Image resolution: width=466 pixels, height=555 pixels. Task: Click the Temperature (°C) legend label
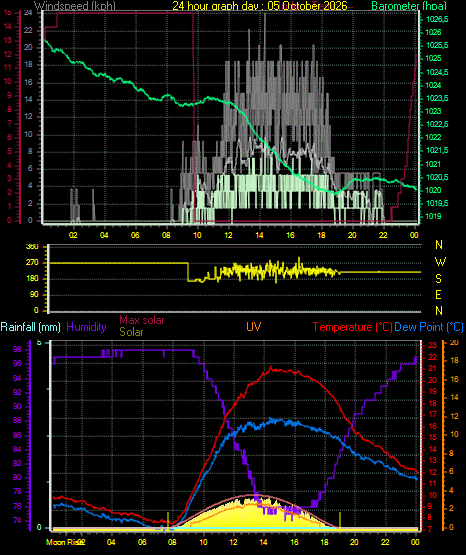(352, 327)
